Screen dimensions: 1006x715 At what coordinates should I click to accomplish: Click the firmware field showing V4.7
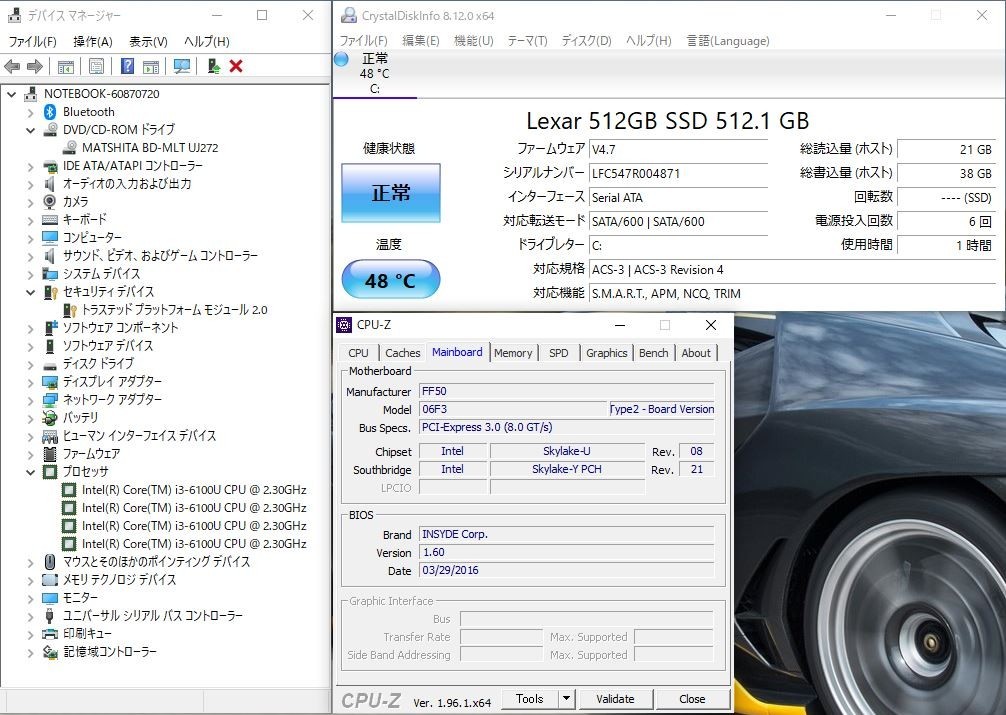678,150
